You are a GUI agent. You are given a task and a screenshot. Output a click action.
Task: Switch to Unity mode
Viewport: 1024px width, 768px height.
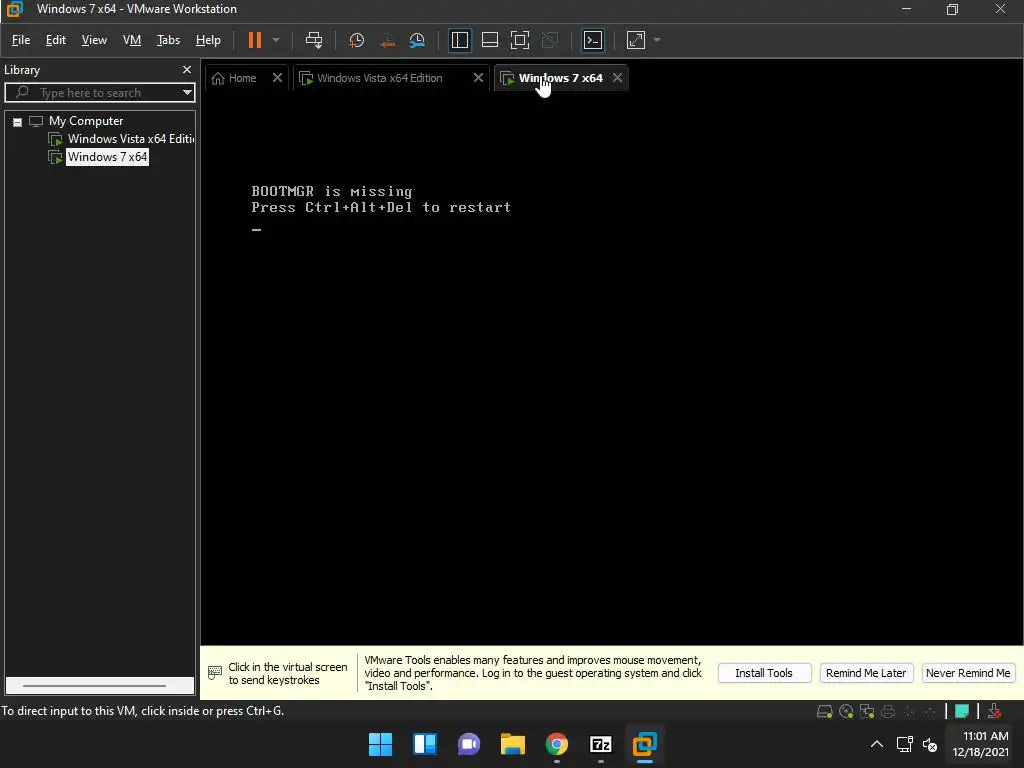pos(551,40)
